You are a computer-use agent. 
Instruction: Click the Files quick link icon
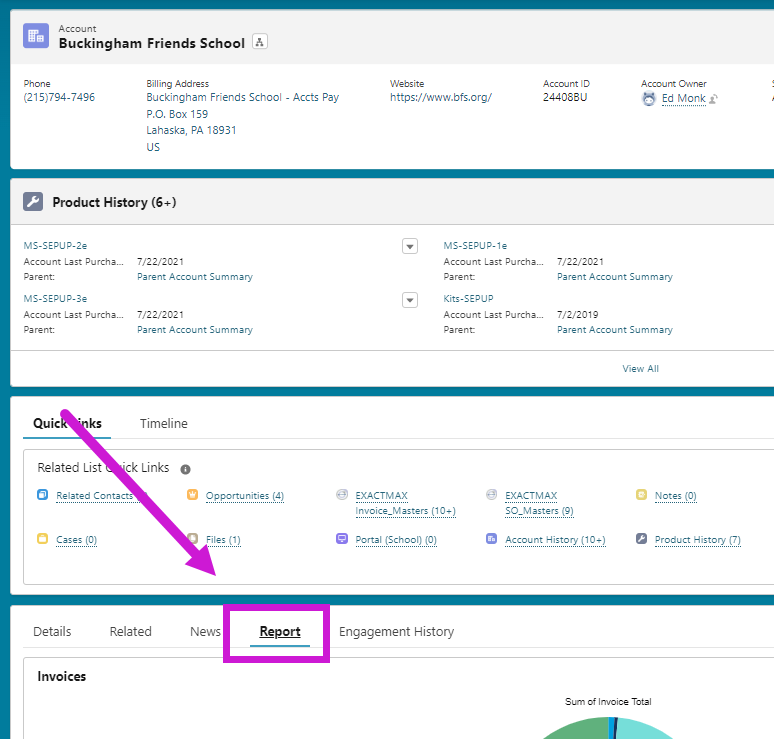(193, 539)
